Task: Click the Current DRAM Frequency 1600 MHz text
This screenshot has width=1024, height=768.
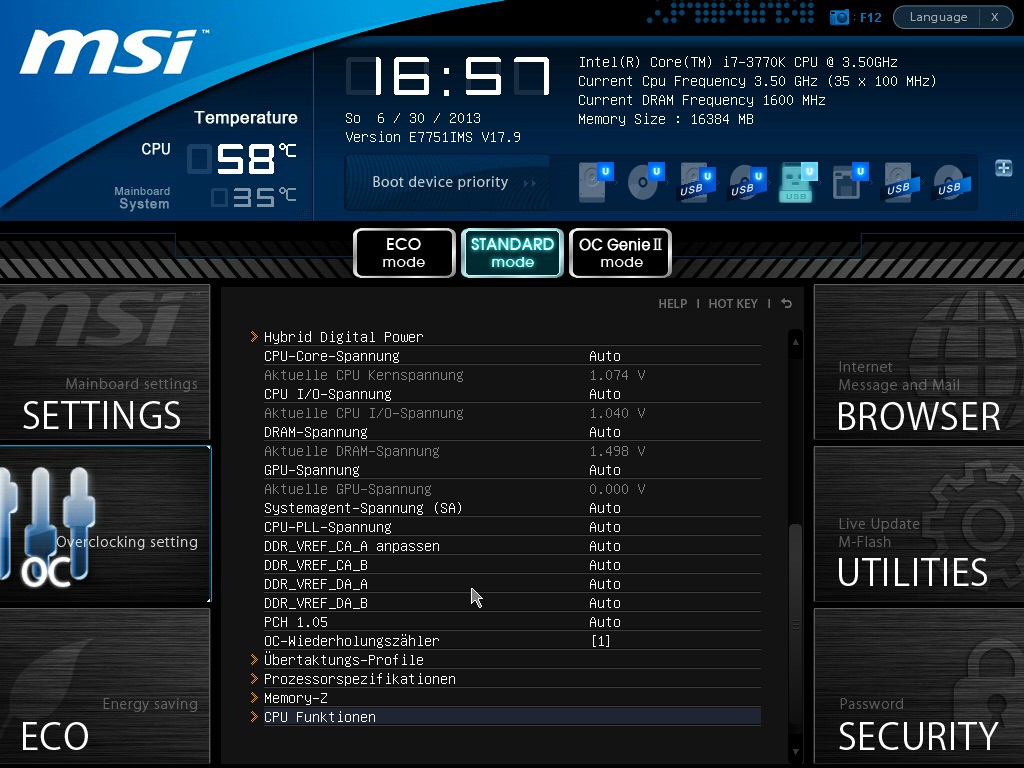Action: tap(701, 101)
